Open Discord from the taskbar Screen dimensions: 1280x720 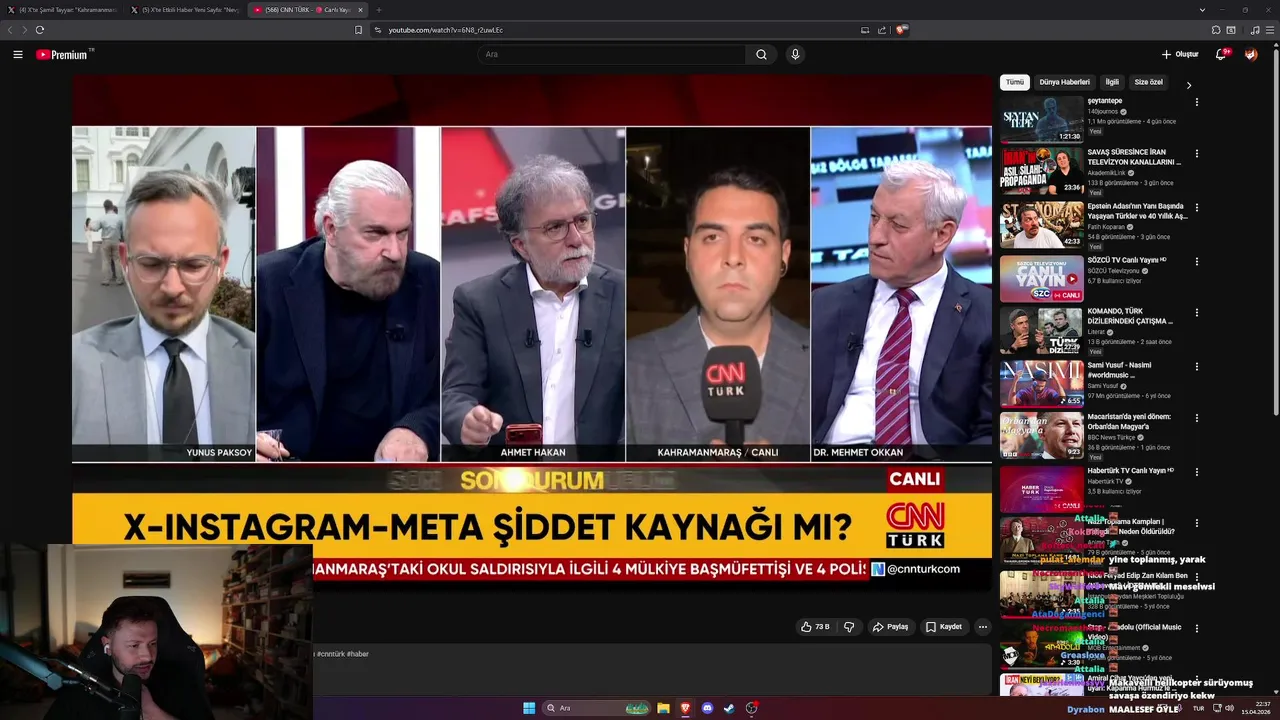(x=708, y=708)
